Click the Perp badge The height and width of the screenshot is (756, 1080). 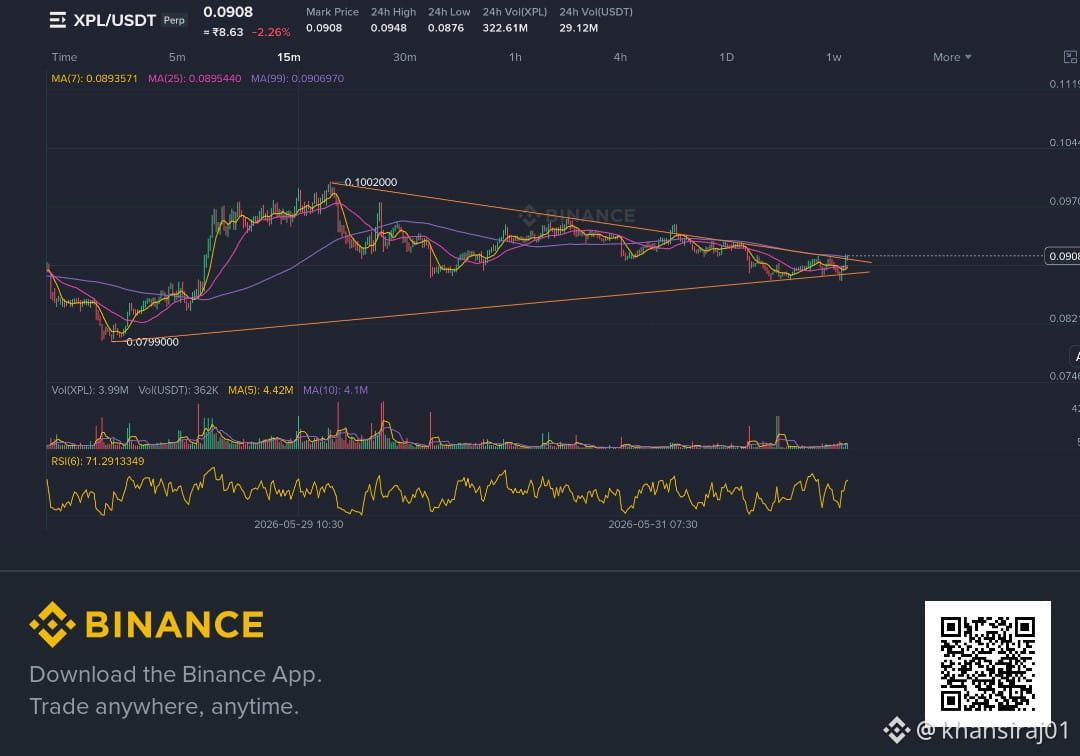174,20
